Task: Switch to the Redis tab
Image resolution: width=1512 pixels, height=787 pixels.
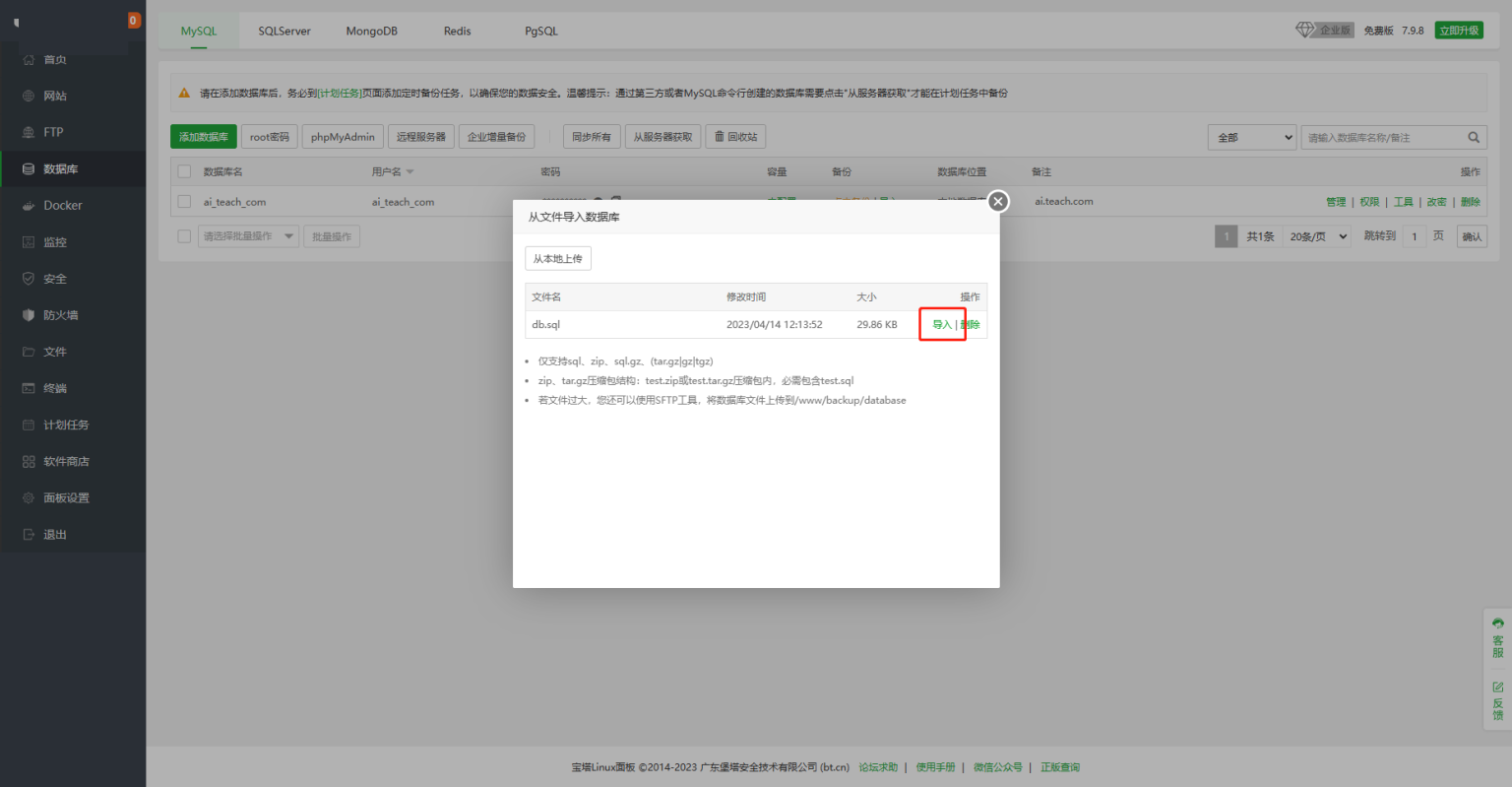Action: coord(456,31)
